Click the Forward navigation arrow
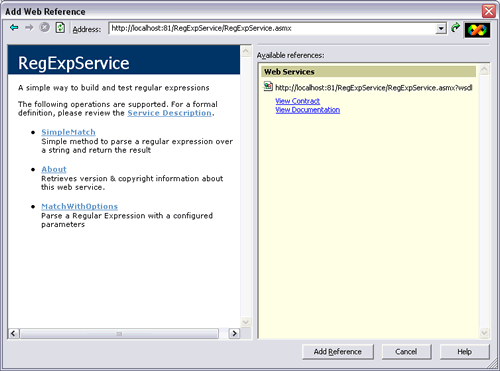The height and width of the screenshot is (371, 500). click(x=29, y=28)
